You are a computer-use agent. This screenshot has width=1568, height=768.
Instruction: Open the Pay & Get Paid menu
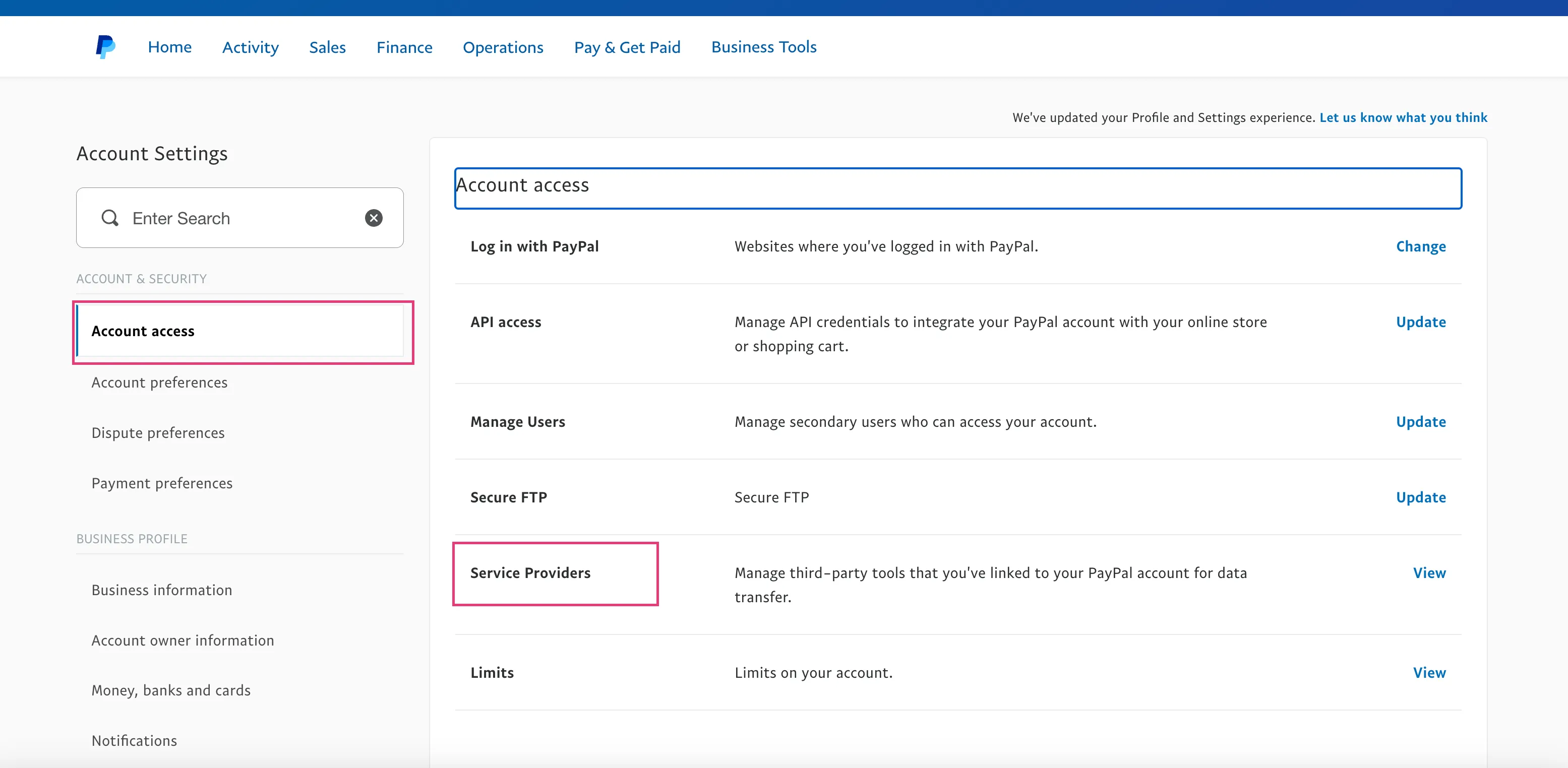tap(627, 47)
